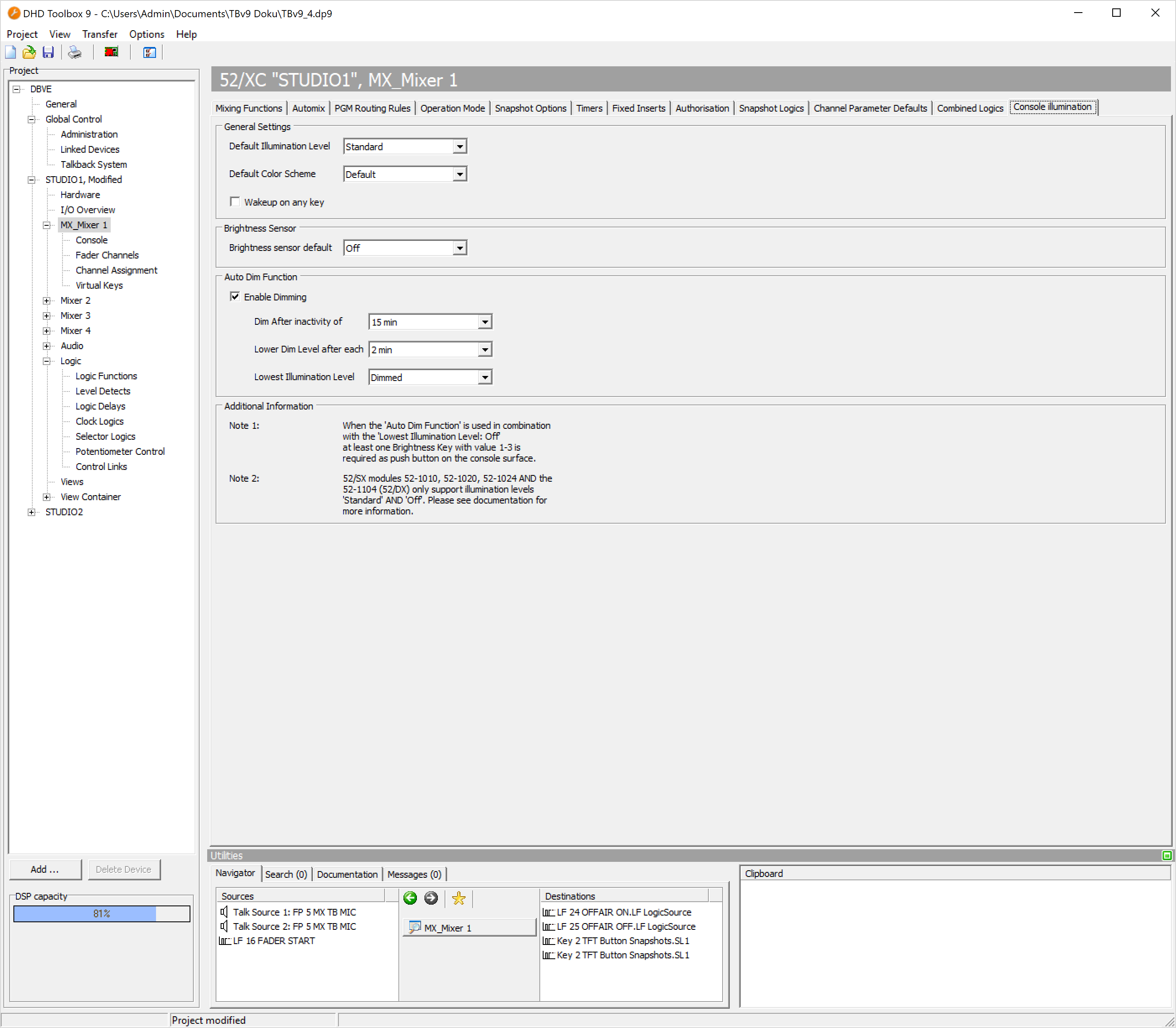Click the New Project toolbar icon
This screenshot has height=1028, width=1176.
11,53
